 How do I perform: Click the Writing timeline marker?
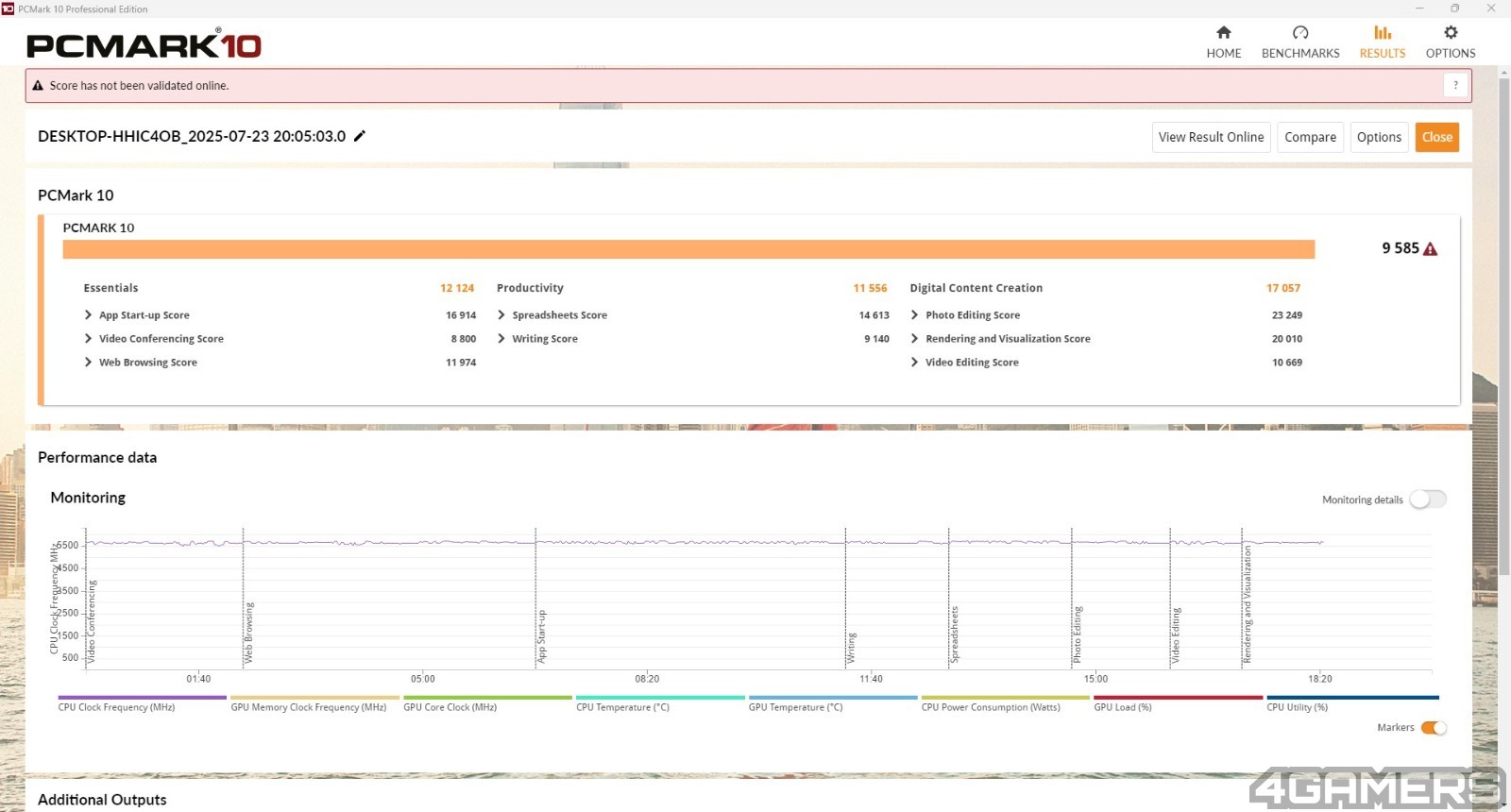point(851,648)
